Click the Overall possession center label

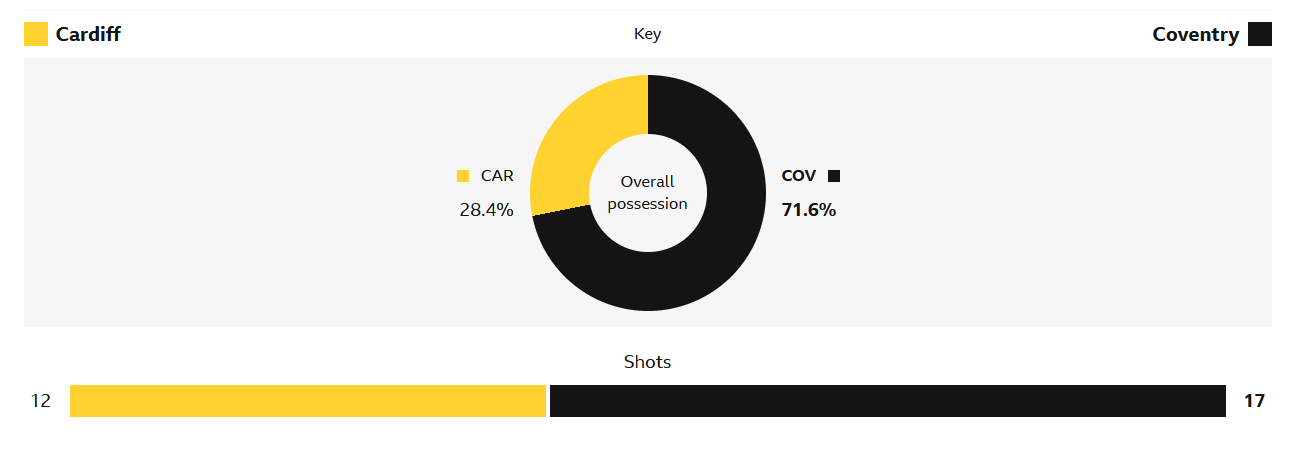pos(647,192)
